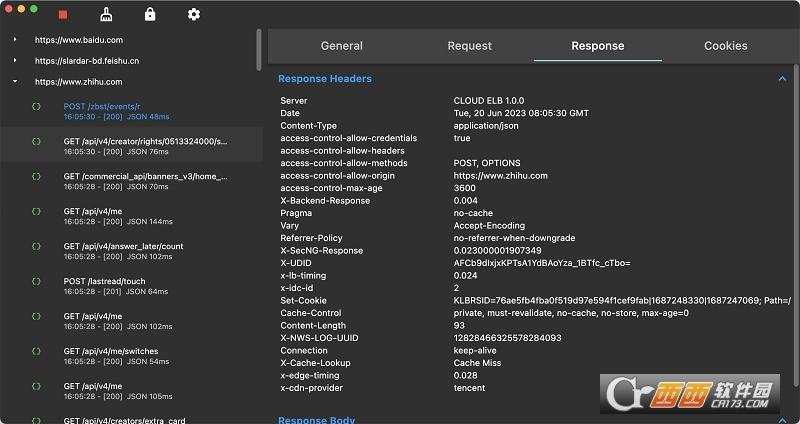Click the Connection value keep-alive
Image resolution: width=800 pixels, height=424 pixels.
click(x=475, y=351)
